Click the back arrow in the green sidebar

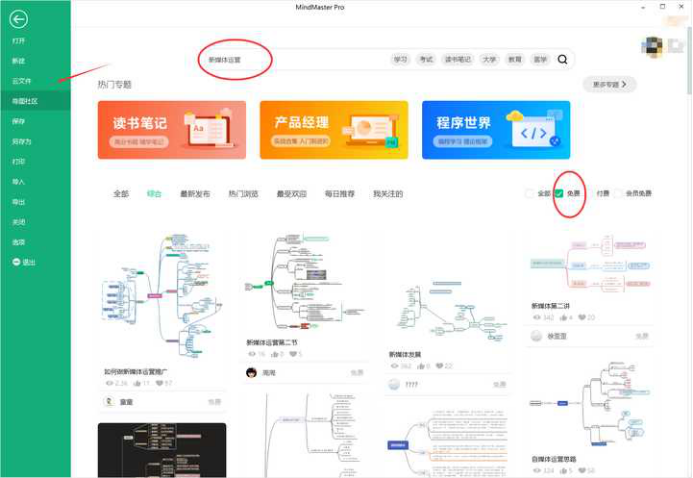pyautogui.click(x=18, y=19)
